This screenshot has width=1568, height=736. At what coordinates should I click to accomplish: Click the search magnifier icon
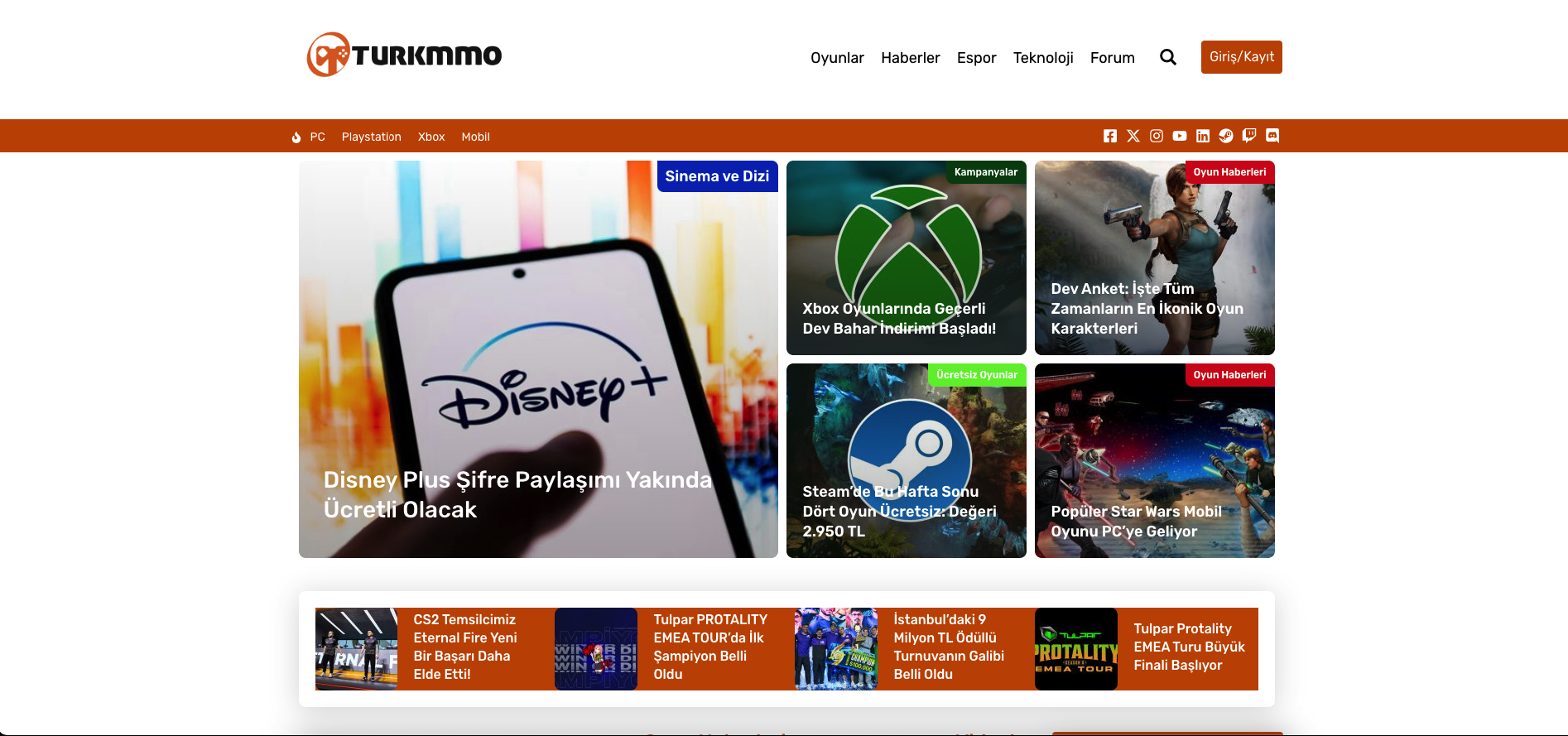click(1168, 57)
